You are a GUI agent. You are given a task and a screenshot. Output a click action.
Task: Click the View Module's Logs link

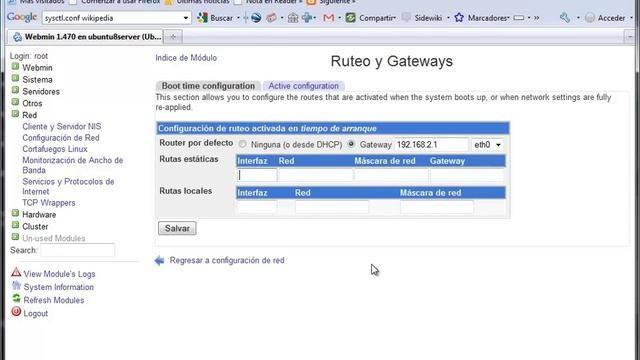point(59,274)
